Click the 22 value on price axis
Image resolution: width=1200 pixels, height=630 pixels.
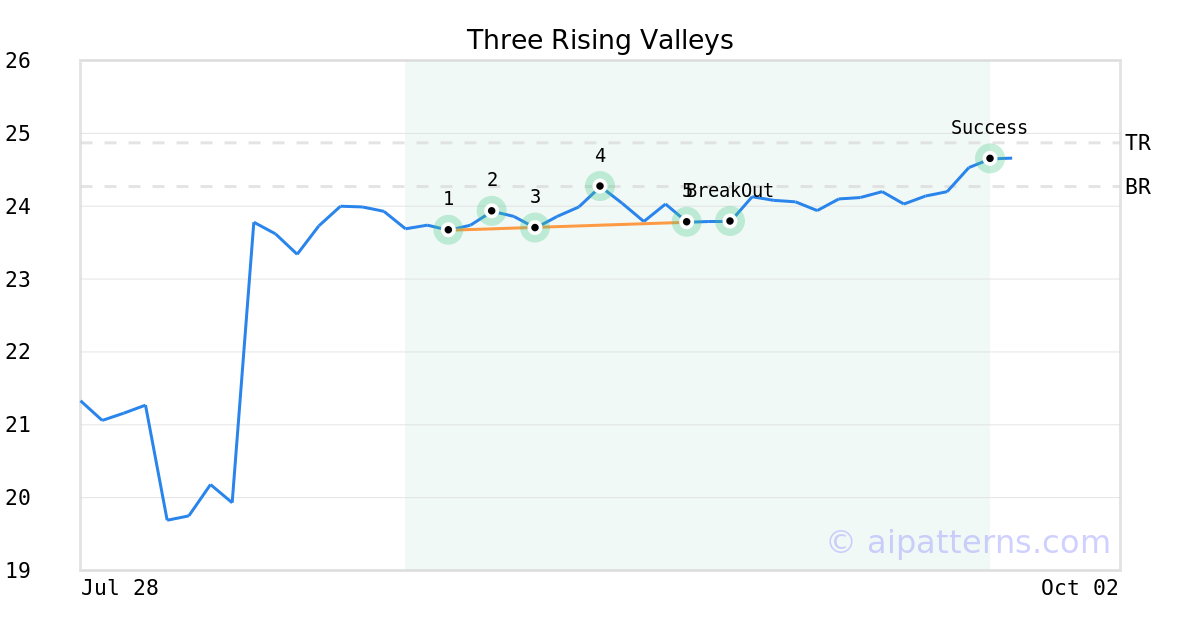[18, 352]
